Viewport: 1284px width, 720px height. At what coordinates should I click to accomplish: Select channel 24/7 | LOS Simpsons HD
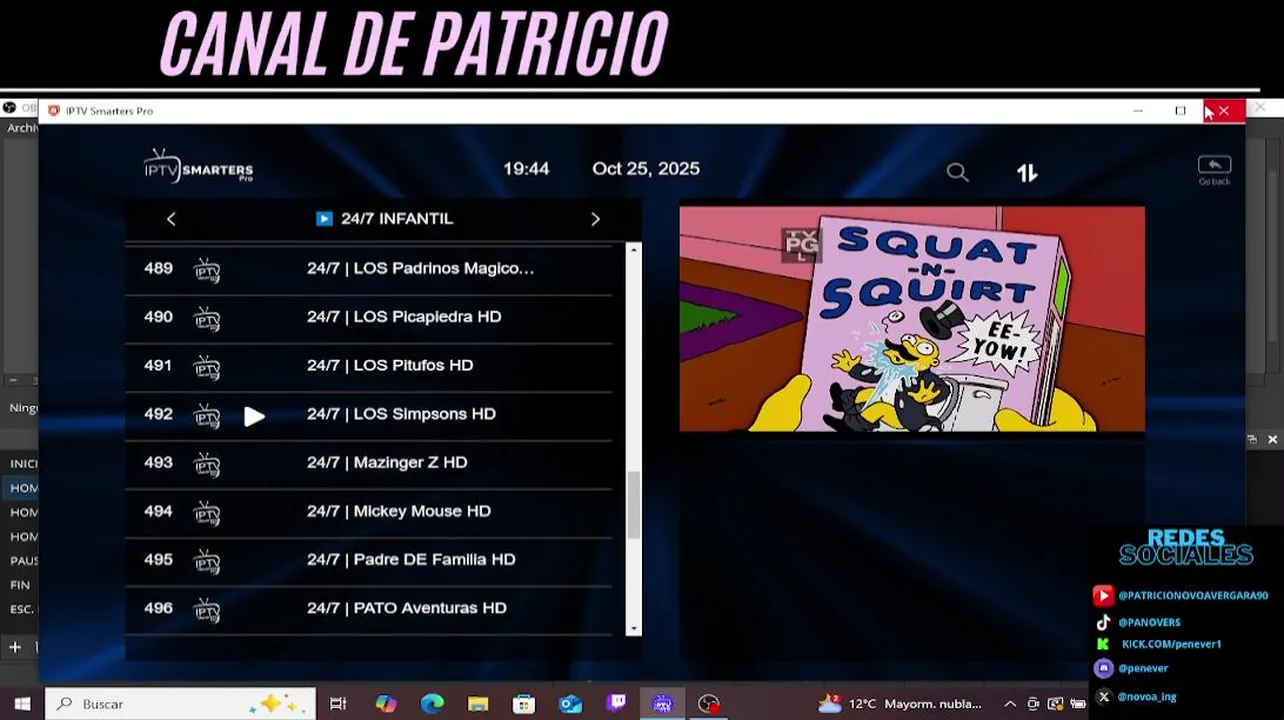click(x=368, y=414)
